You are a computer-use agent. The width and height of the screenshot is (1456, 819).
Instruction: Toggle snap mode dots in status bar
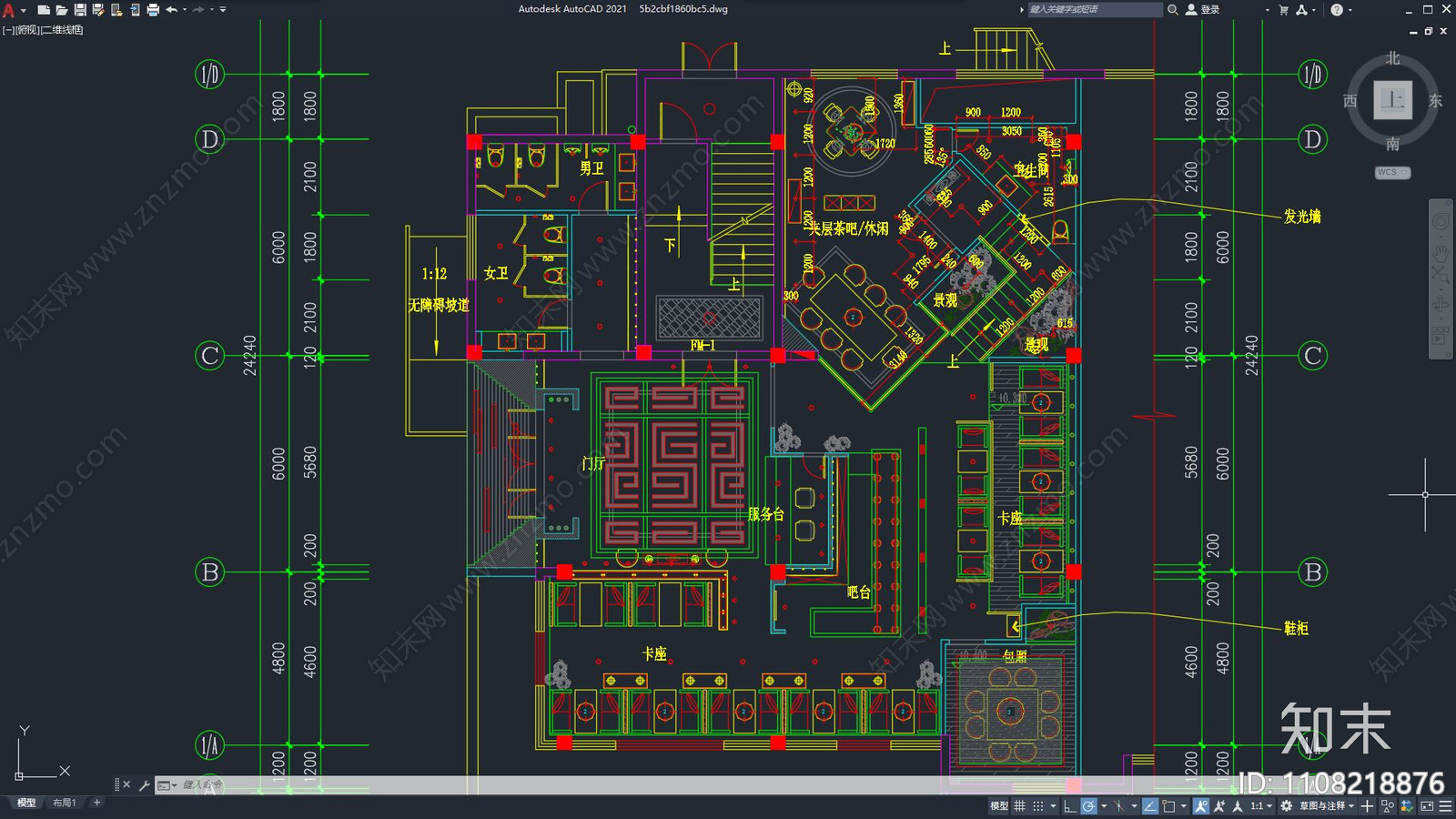click(x=1038, y=805)
